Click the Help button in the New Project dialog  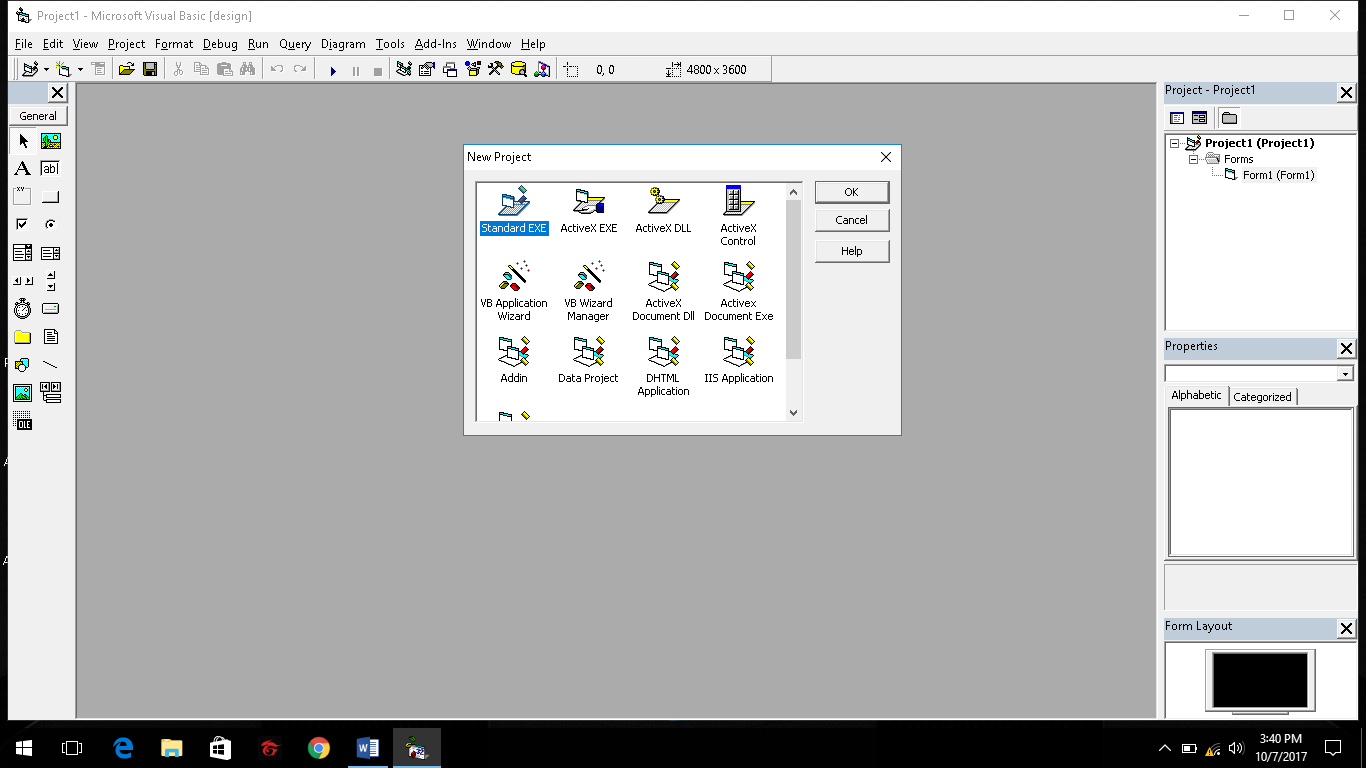(851, 251)
